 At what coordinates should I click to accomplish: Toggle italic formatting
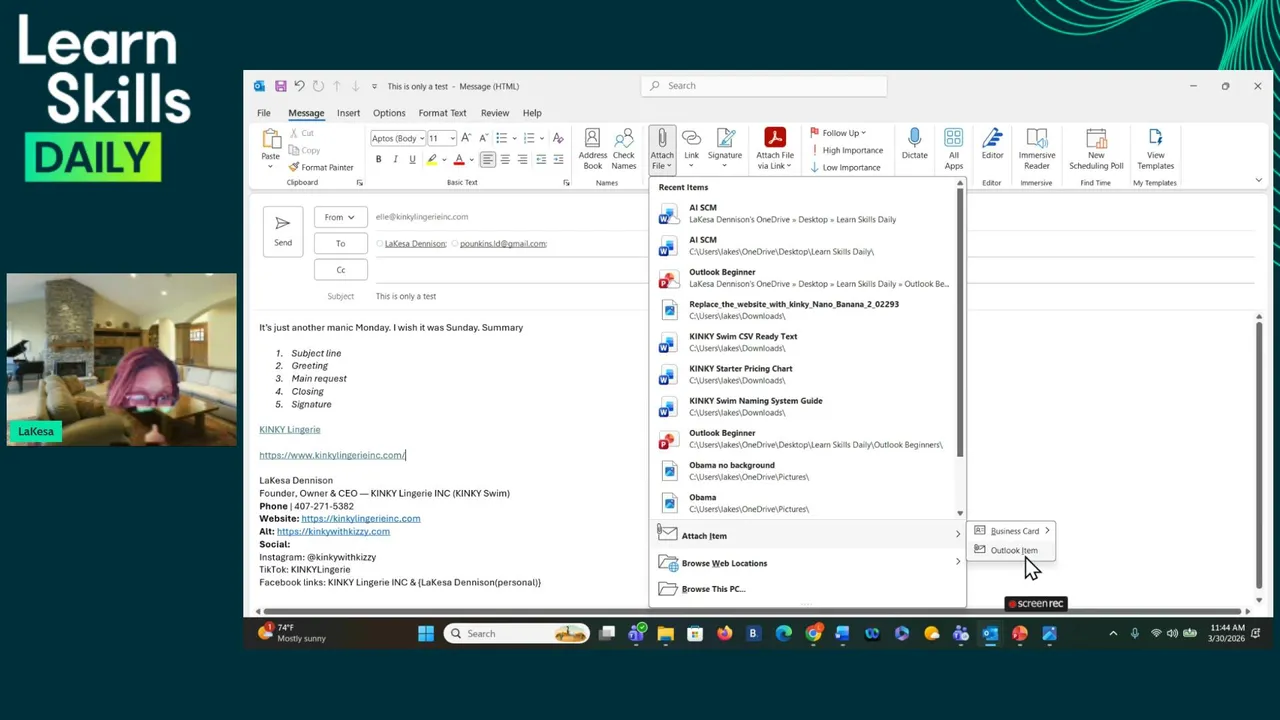tap(395, 159)
